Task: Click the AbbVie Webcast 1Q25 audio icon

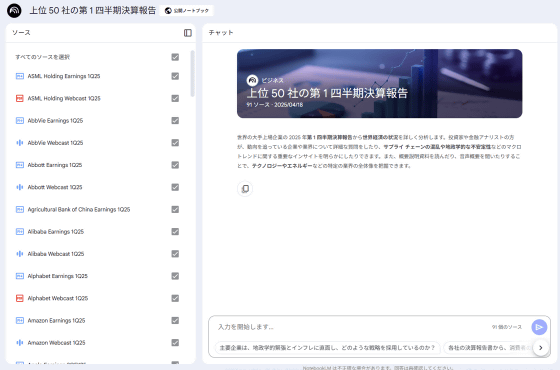Action: click(x=20, y=143)
